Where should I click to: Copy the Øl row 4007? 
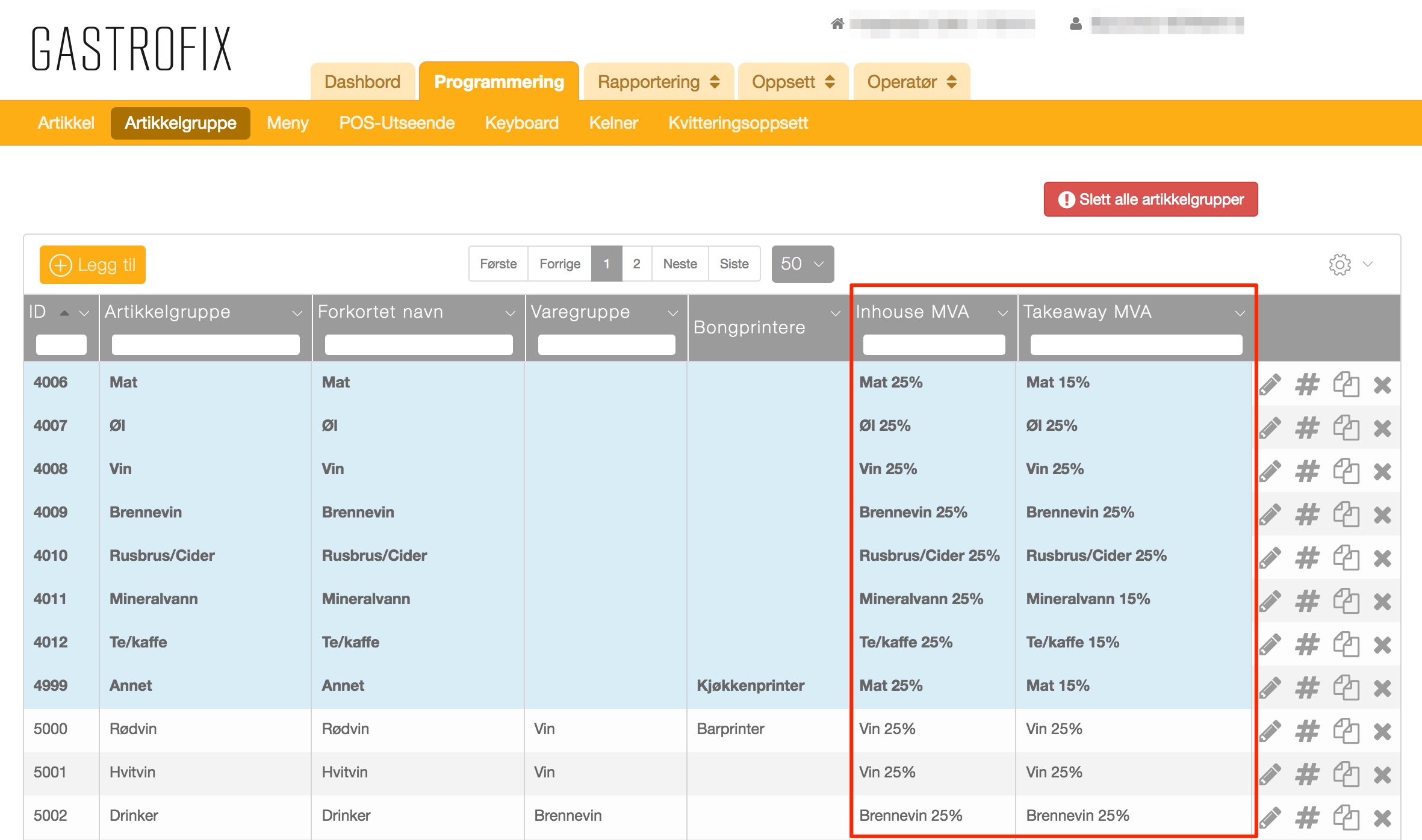(x=1346, y=428)
